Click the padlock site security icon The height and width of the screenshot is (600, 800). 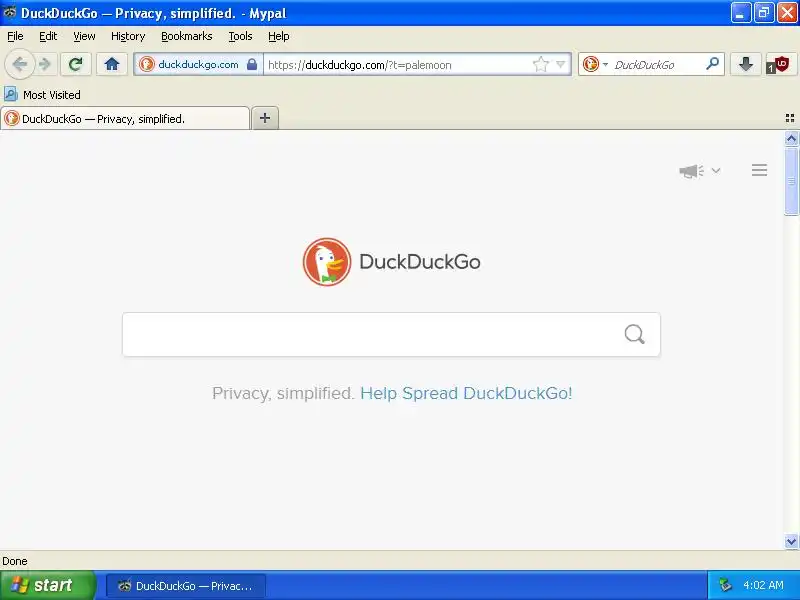[x=252, y=64]
